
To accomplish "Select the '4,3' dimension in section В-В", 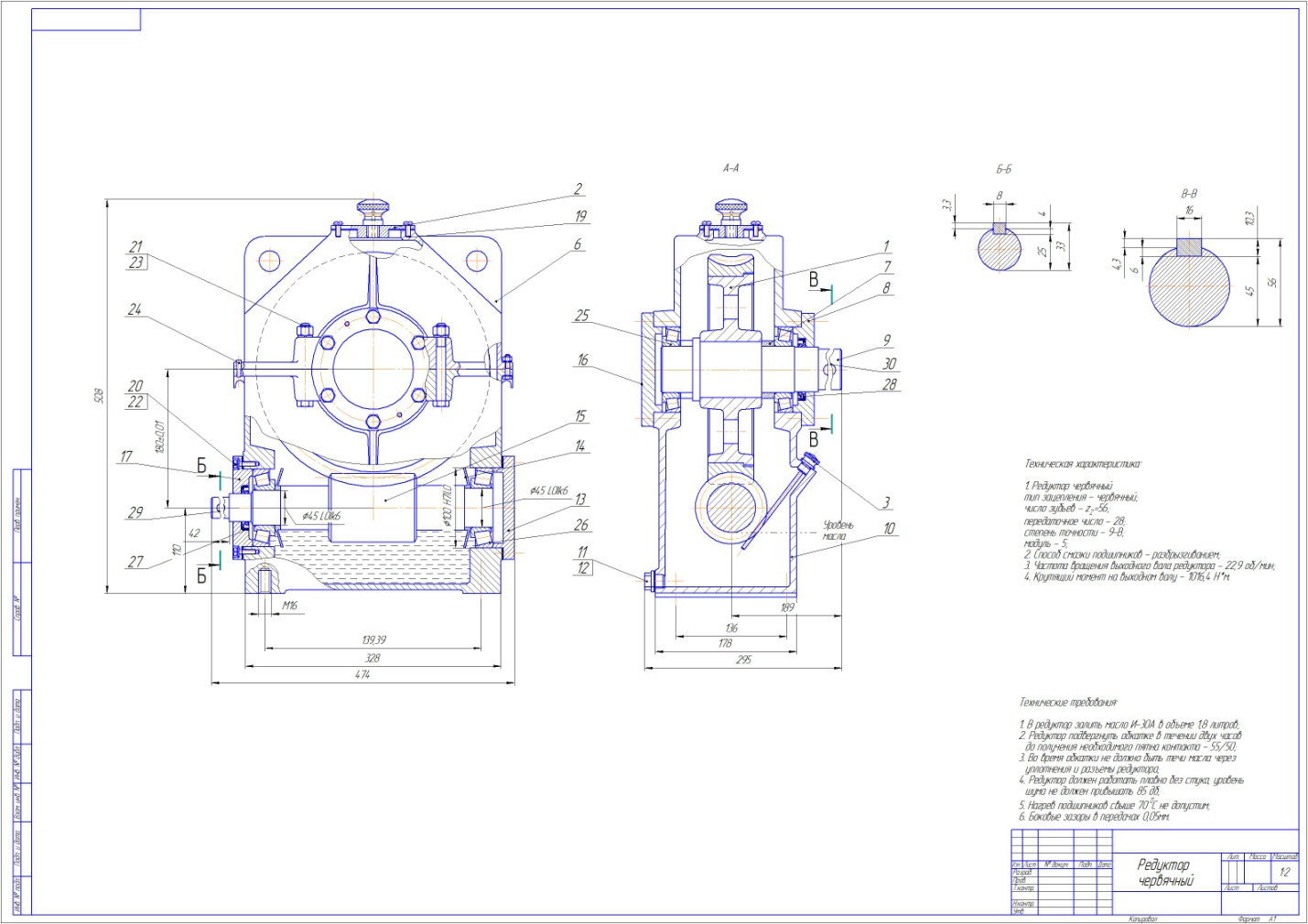I will [1116, 263].
